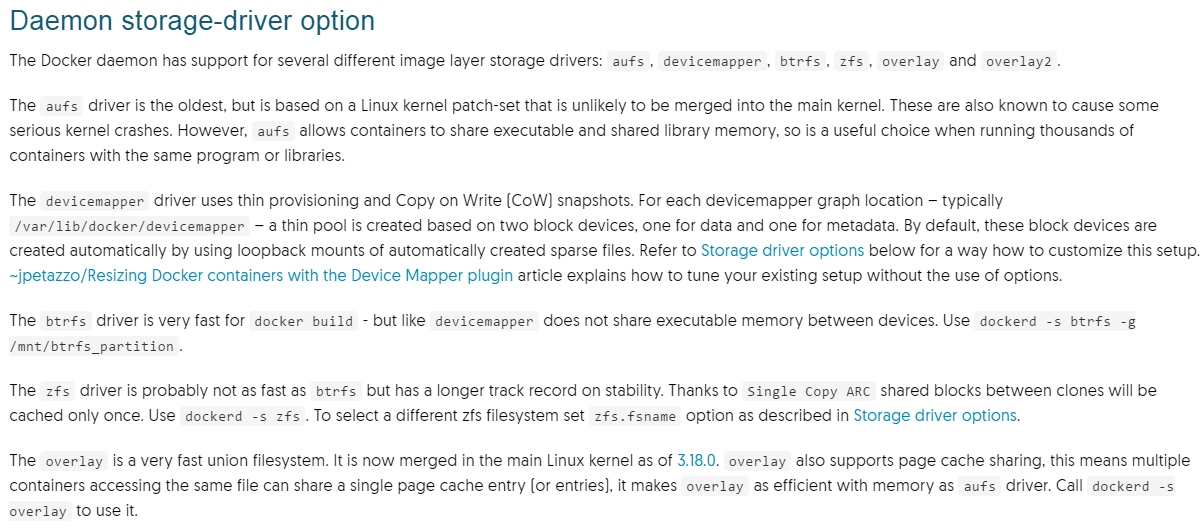The width and height of the screenshot is (1204, 532).
Task: Follow the 3.18.0 kernel version link
Action: [x=697, y=460]
